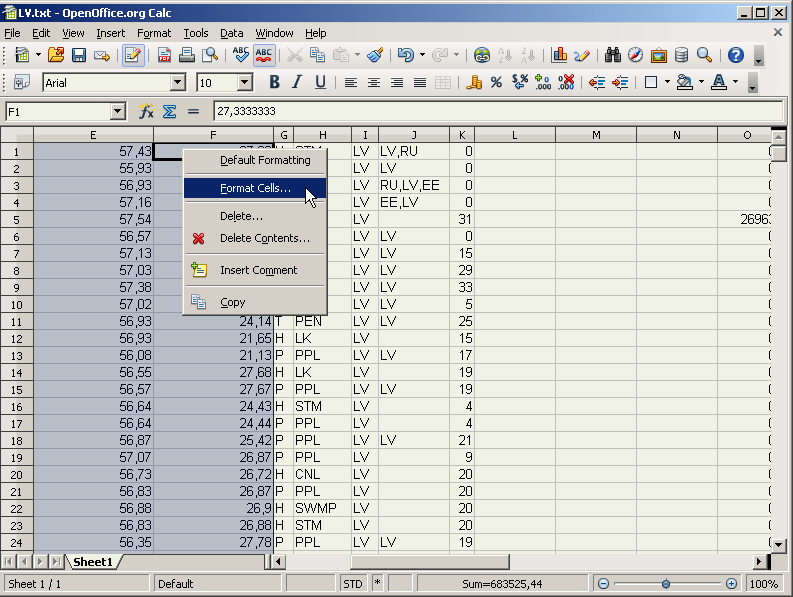The width and height of the screenshot is (793, 597).
Task: Click column header L
Action: [x=514, y=135]
